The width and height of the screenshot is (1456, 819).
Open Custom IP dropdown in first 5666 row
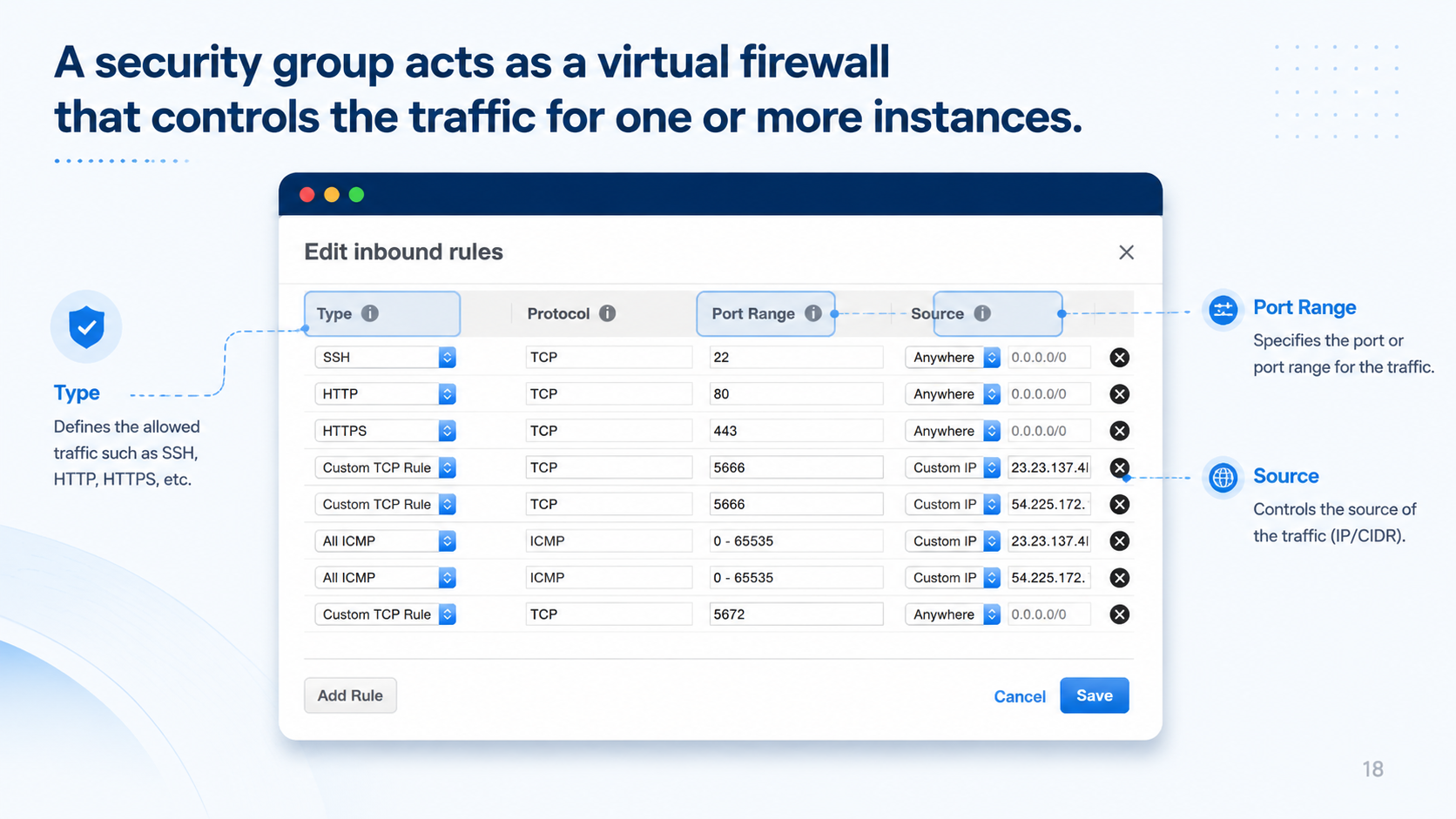(953, 467)
